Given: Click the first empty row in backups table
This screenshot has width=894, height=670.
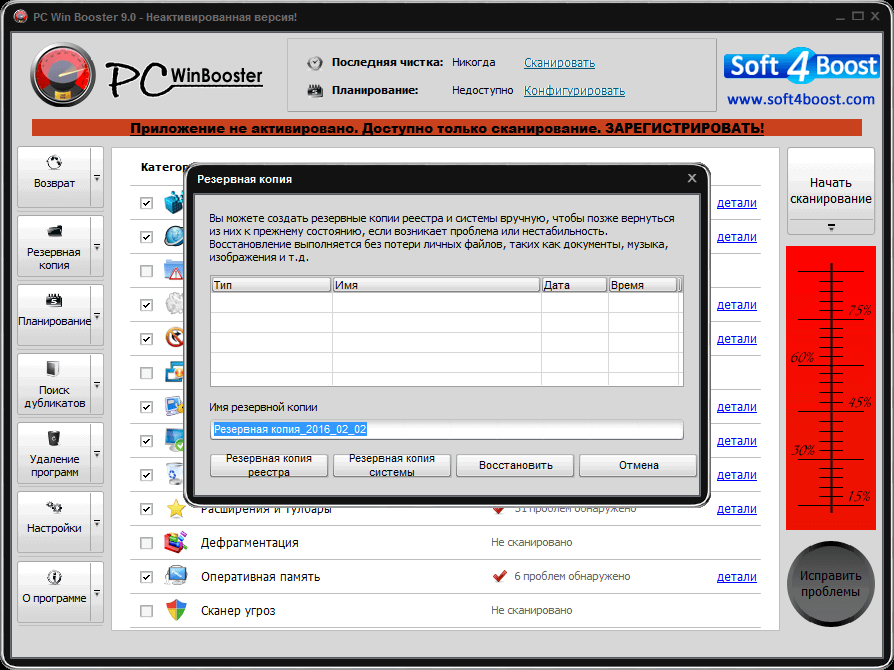Looking at the screenshot, I should click(446, 303).
